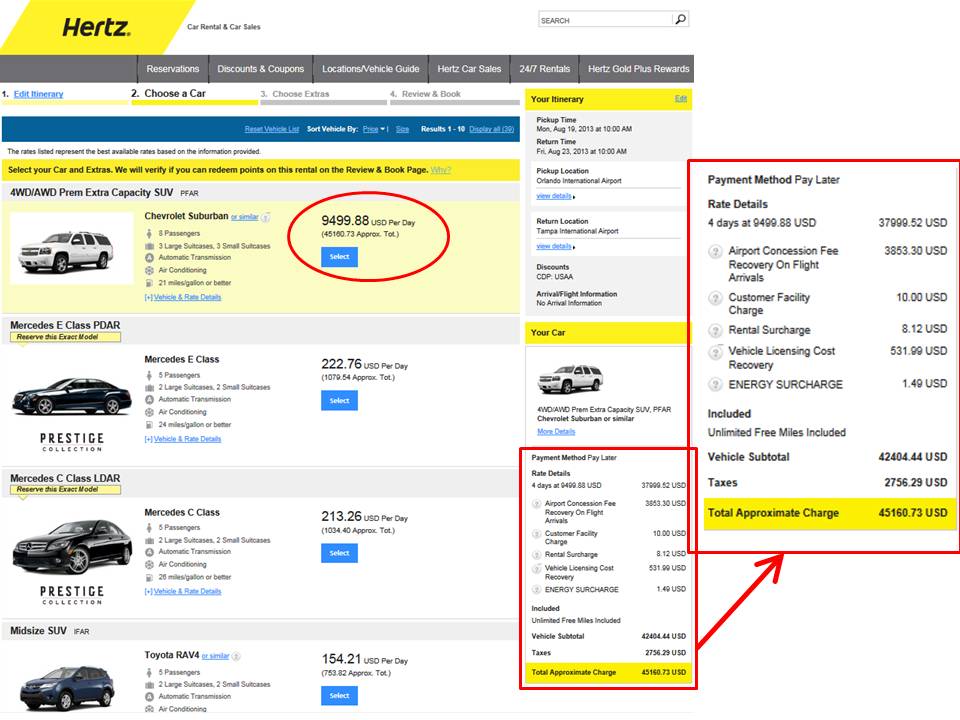This screenshot has width=960, height=720.
Task: Show view details for Return Location
Action: pyautogui.click(x=555, y=246)
